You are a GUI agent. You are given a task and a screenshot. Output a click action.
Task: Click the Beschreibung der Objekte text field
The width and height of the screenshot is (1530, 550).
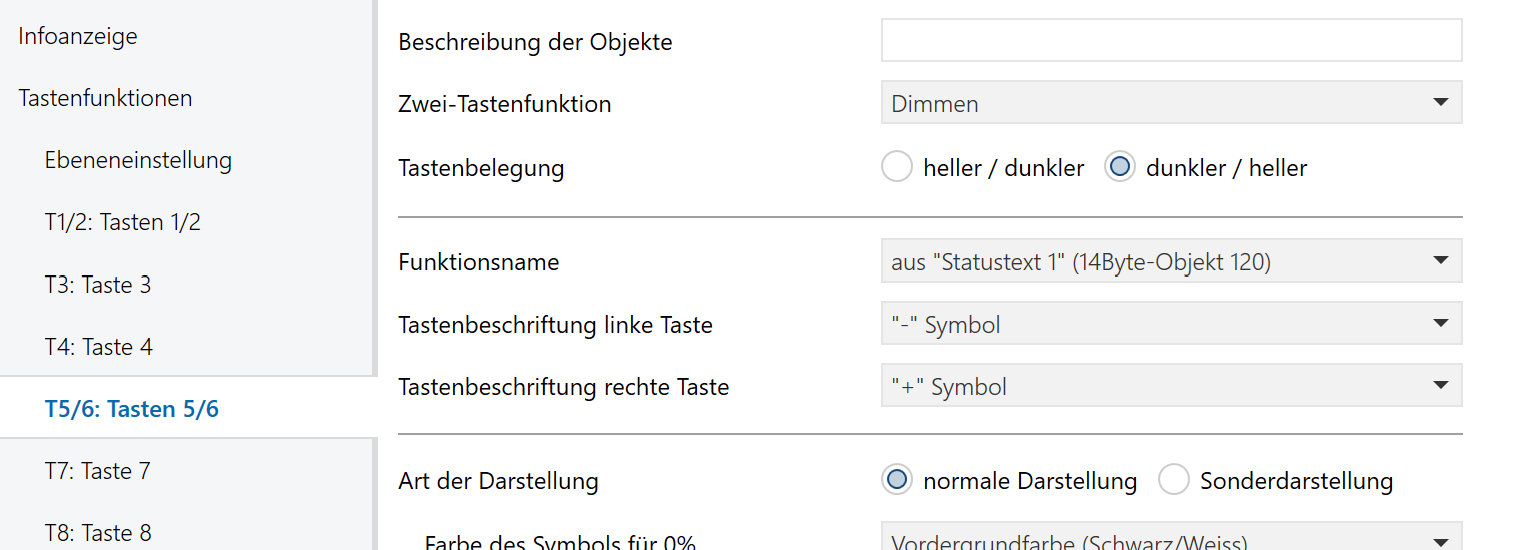pos(1171,41)
